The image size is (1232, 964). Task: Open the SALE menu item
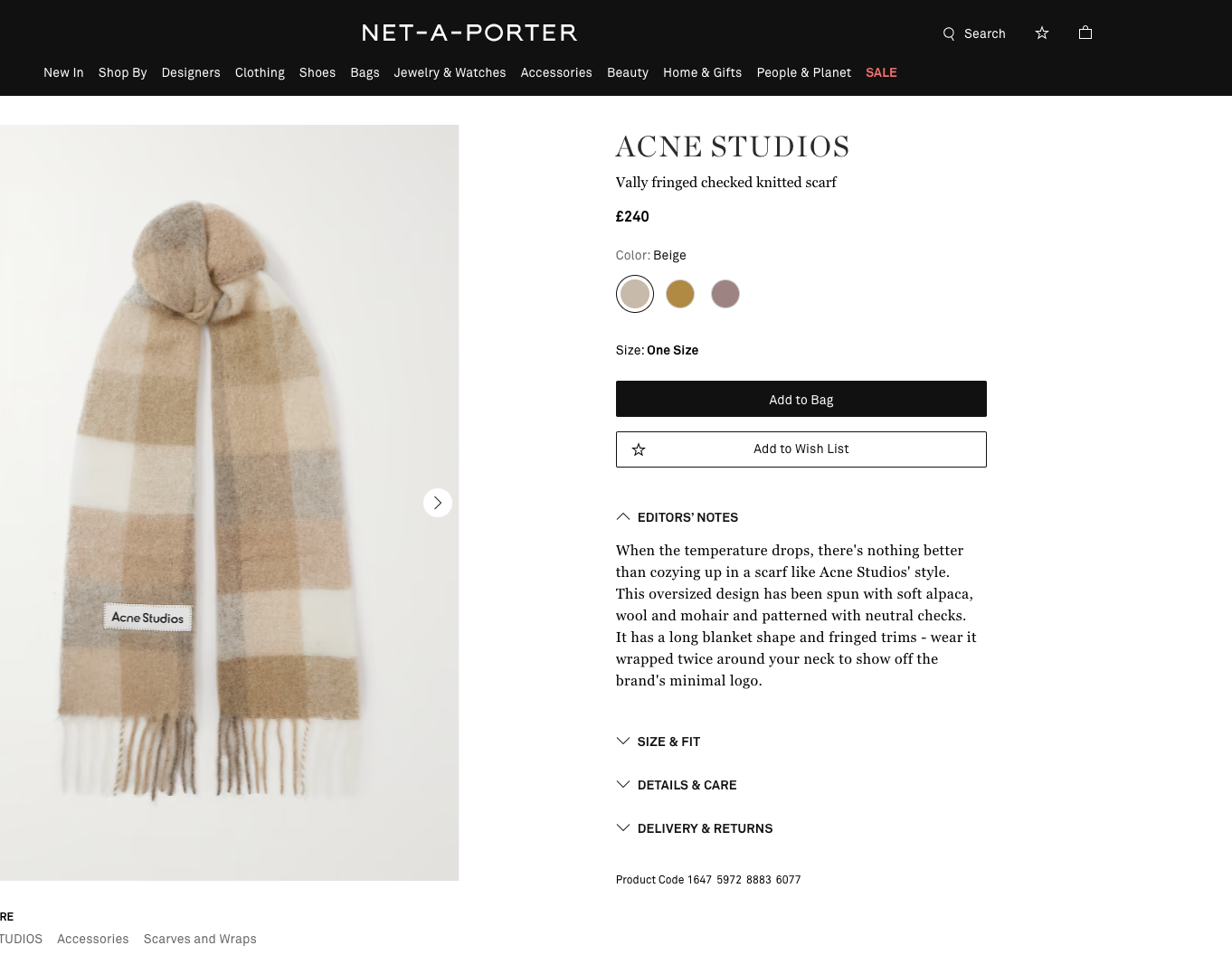coord(881,72)
